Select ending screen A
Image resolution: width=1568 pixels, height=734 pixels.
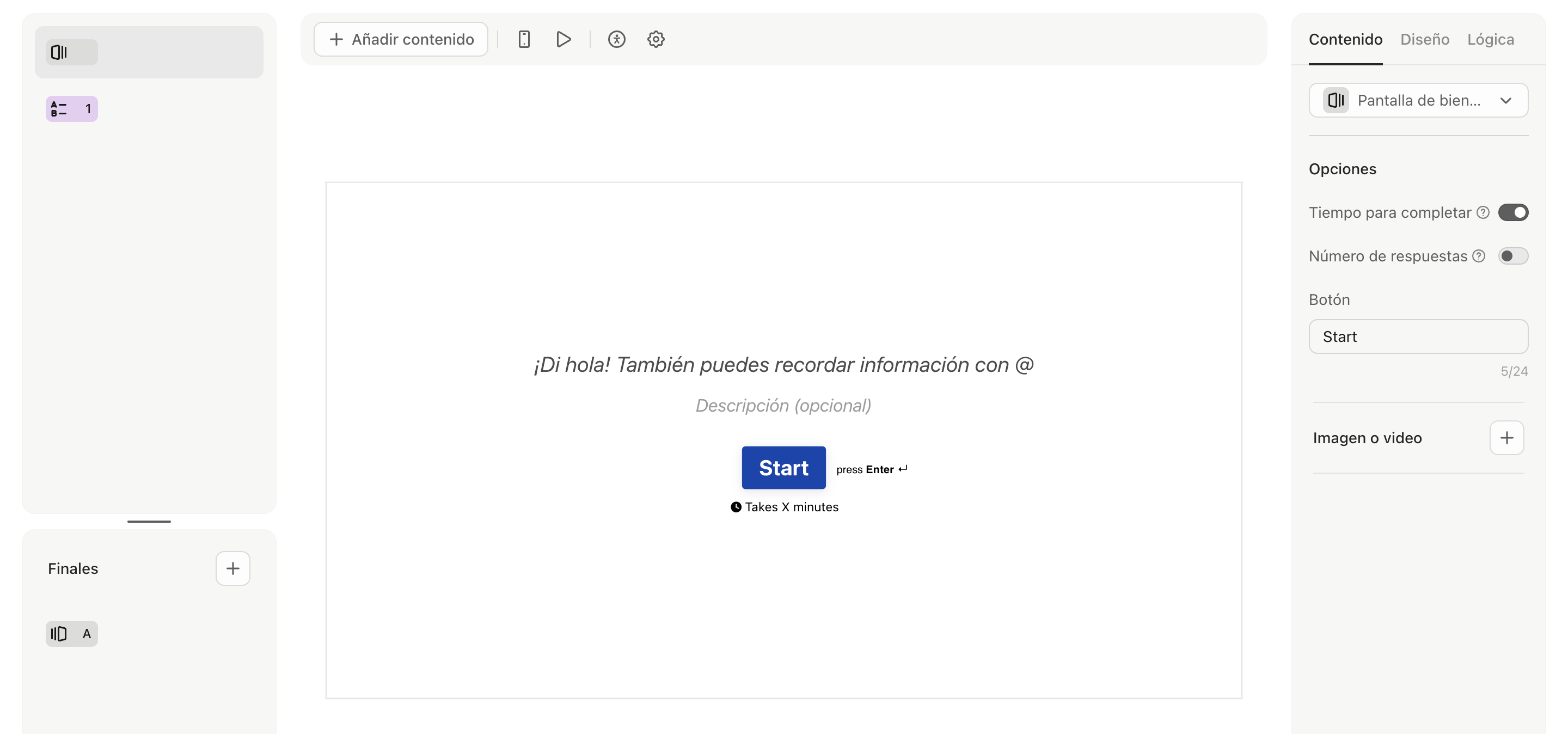pyautogui.click(x=72, y=634)
